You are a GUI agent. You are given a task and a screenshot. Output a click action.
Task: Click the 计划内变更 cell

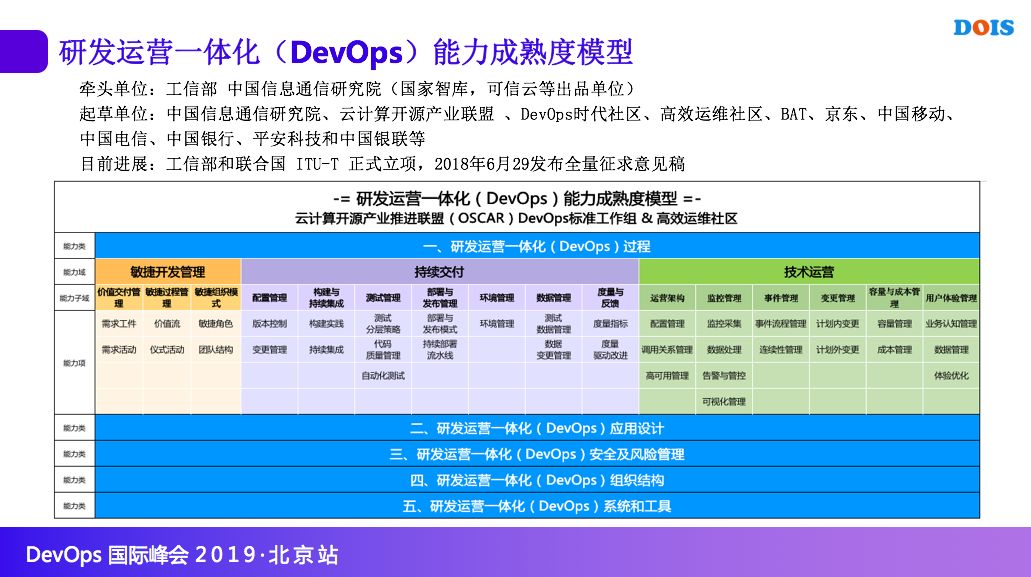pos(838,323)
